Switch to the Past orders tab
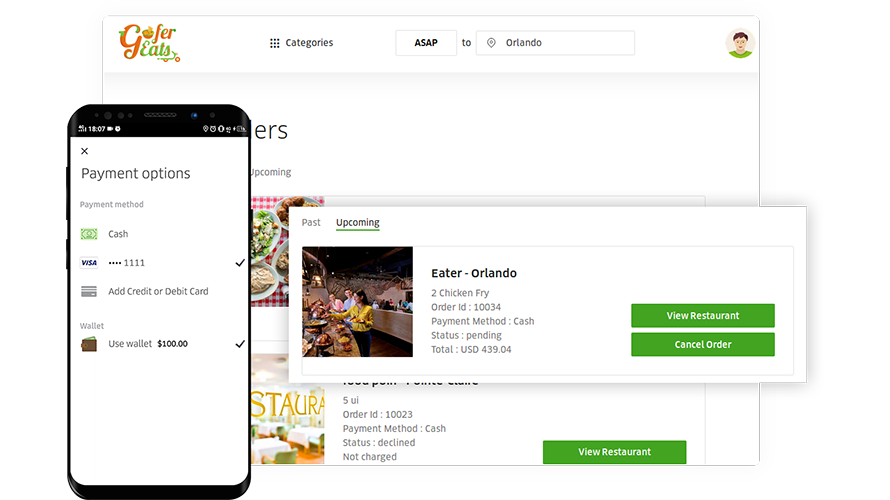The height and width of the screenshot is (500, 890). [311, 222]
